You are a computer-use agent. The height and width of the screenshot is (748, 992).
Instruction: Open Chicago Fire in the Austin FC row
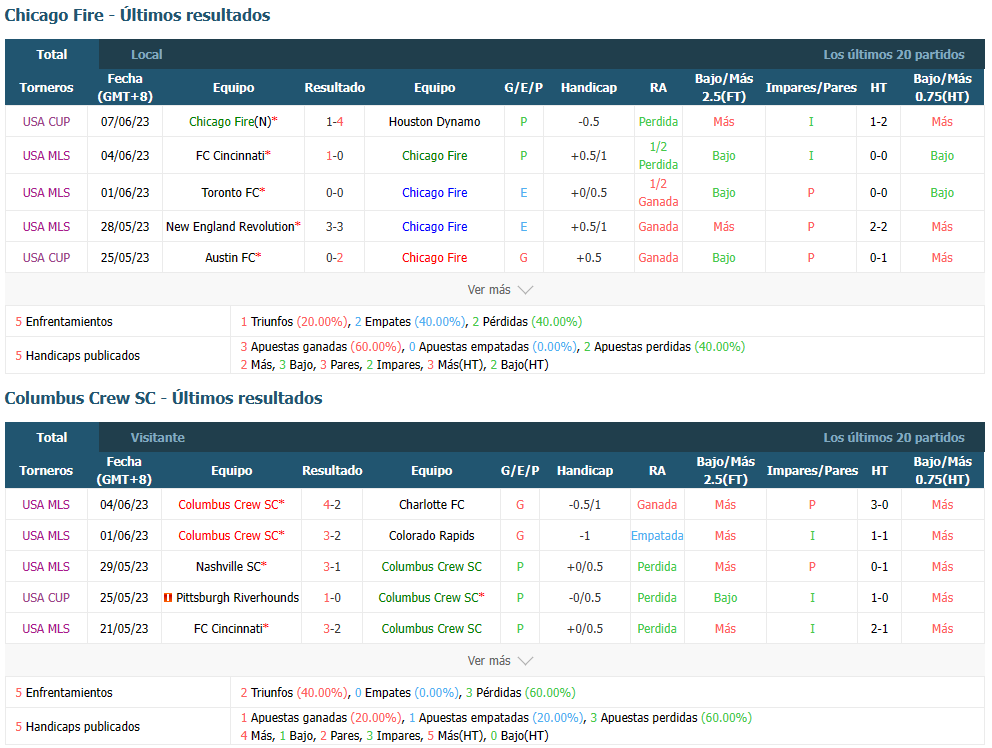click(x=435, y=258)
